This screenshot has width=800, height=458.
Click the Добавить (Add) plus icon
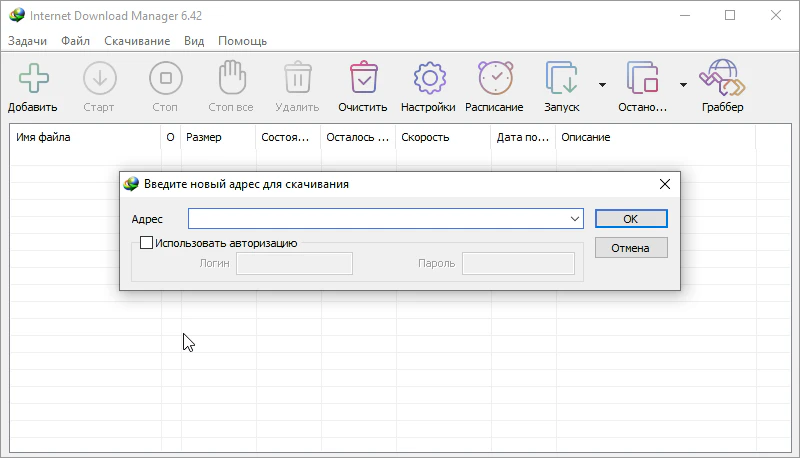(x=32, y=79)
